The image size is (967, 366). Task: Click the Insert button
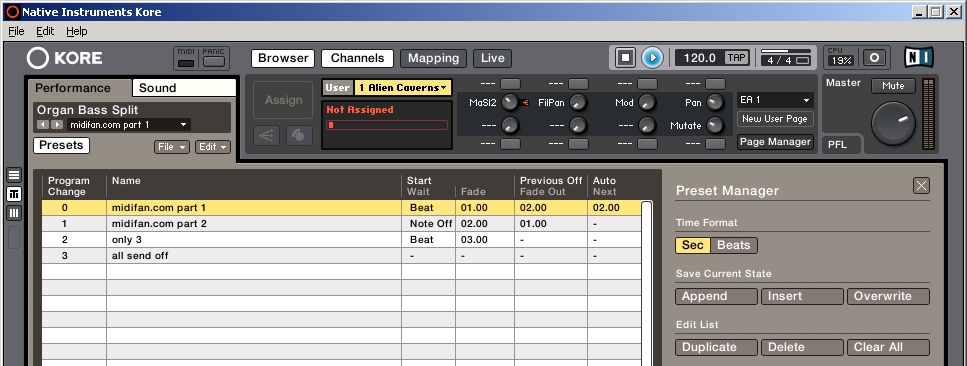[x=802, y=296]
